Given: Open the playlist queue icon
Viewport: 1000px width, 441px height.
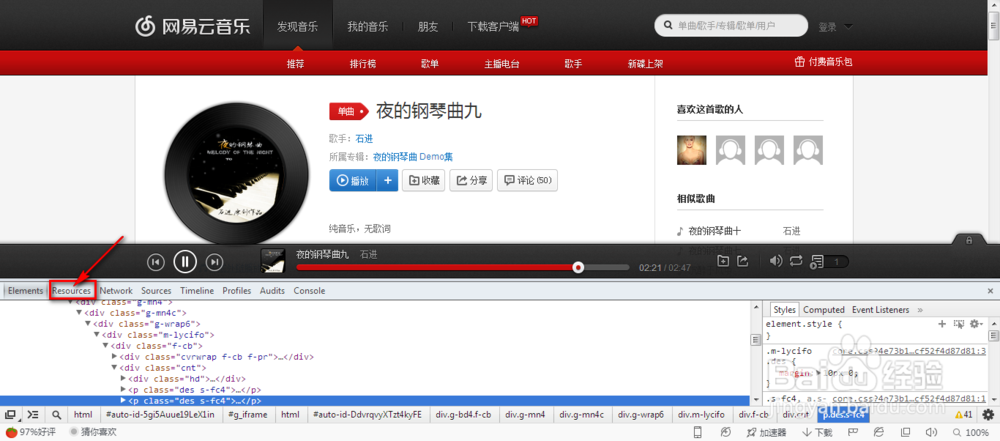Looking at the screenshot, I should 817,261.
